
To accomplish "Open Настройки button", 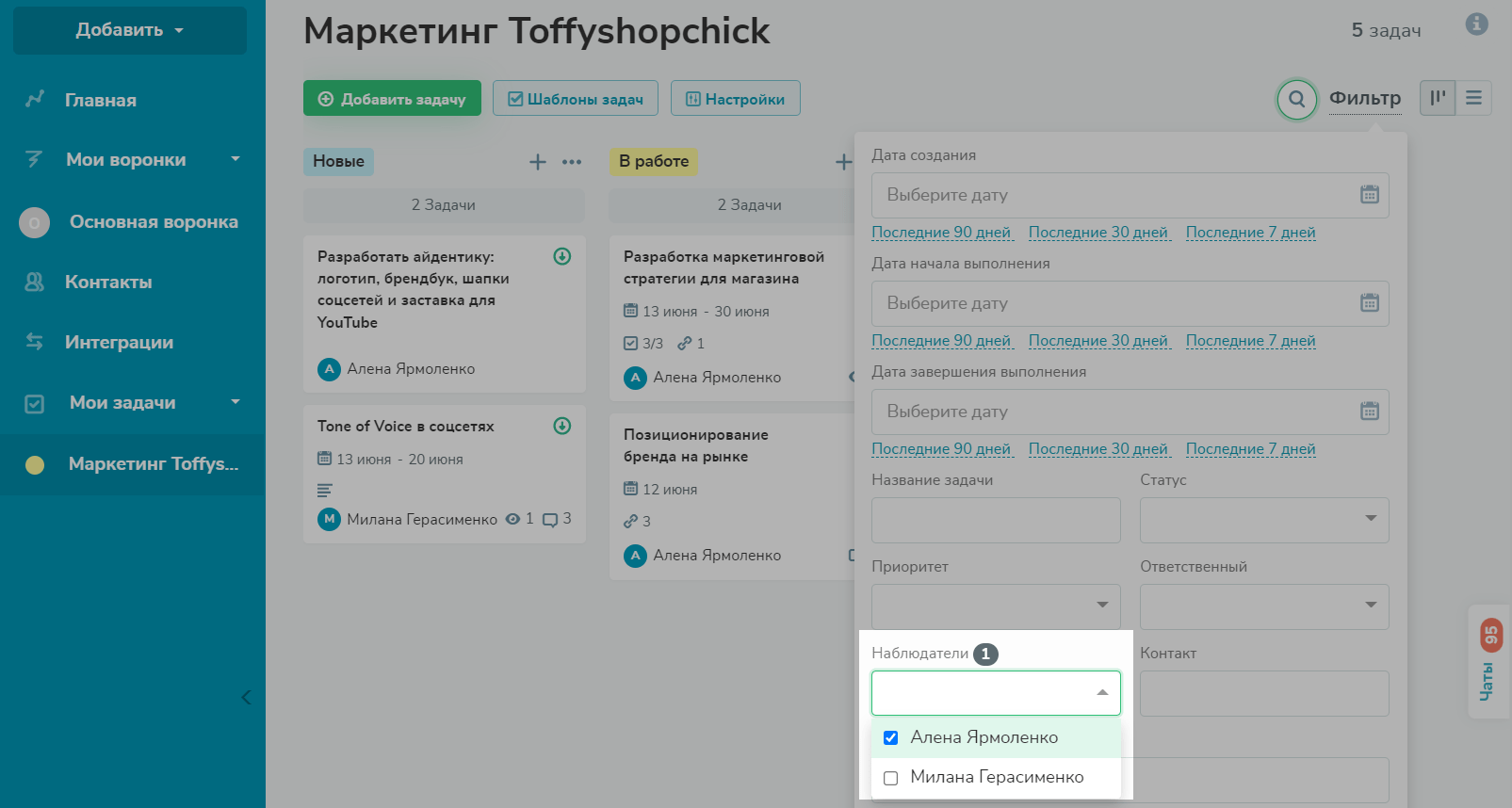I will (735, 98).
